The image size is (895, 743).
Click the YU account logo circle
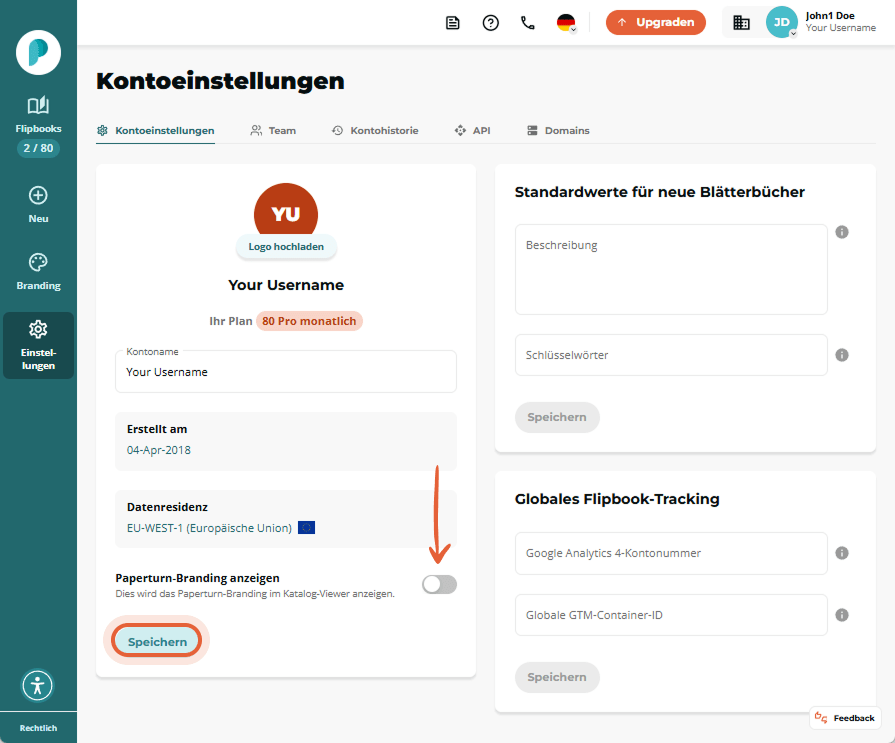coord(286,209)
